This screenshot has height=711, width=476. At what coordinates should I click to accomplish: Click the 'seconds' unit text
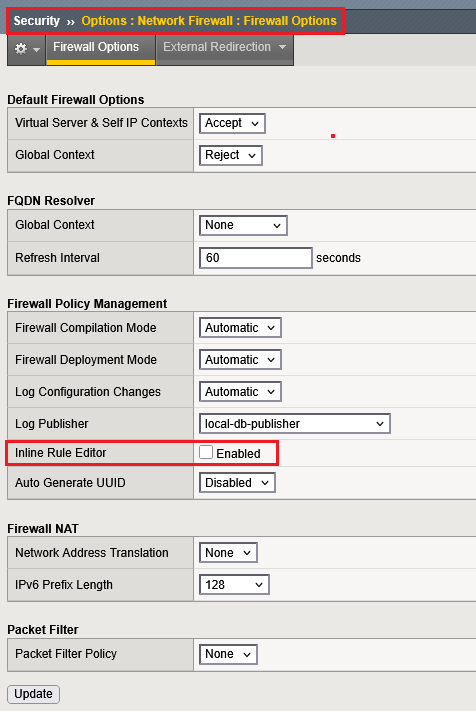point(338,258)
